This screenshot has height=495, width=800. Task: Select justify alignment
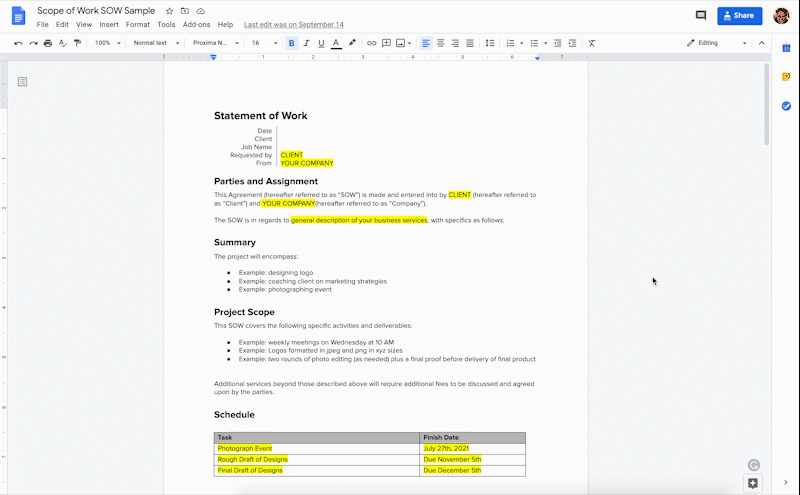(470, 43)
